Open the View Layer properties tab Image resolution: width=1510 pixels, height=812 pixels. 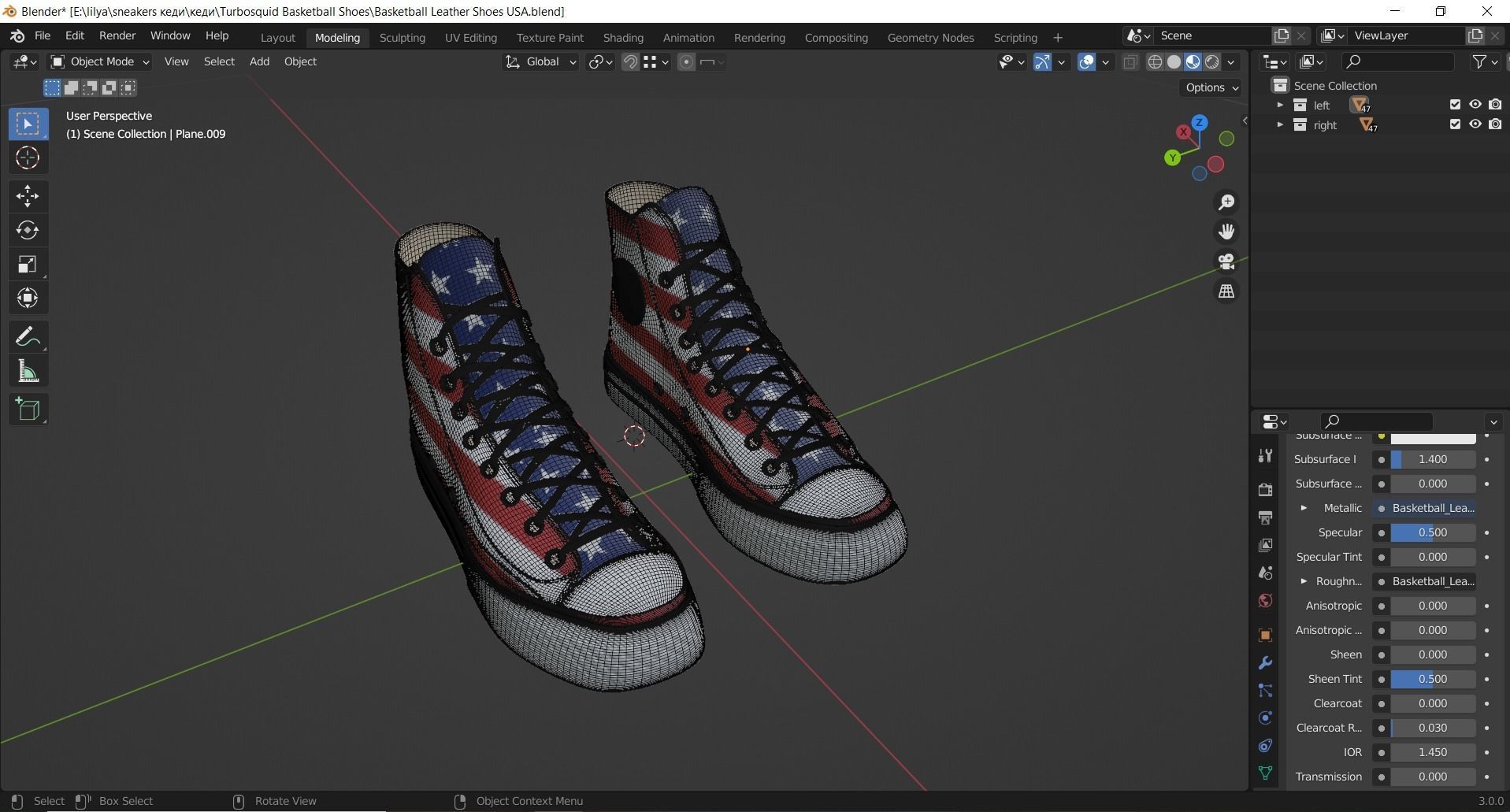[x=1265, y=545]
